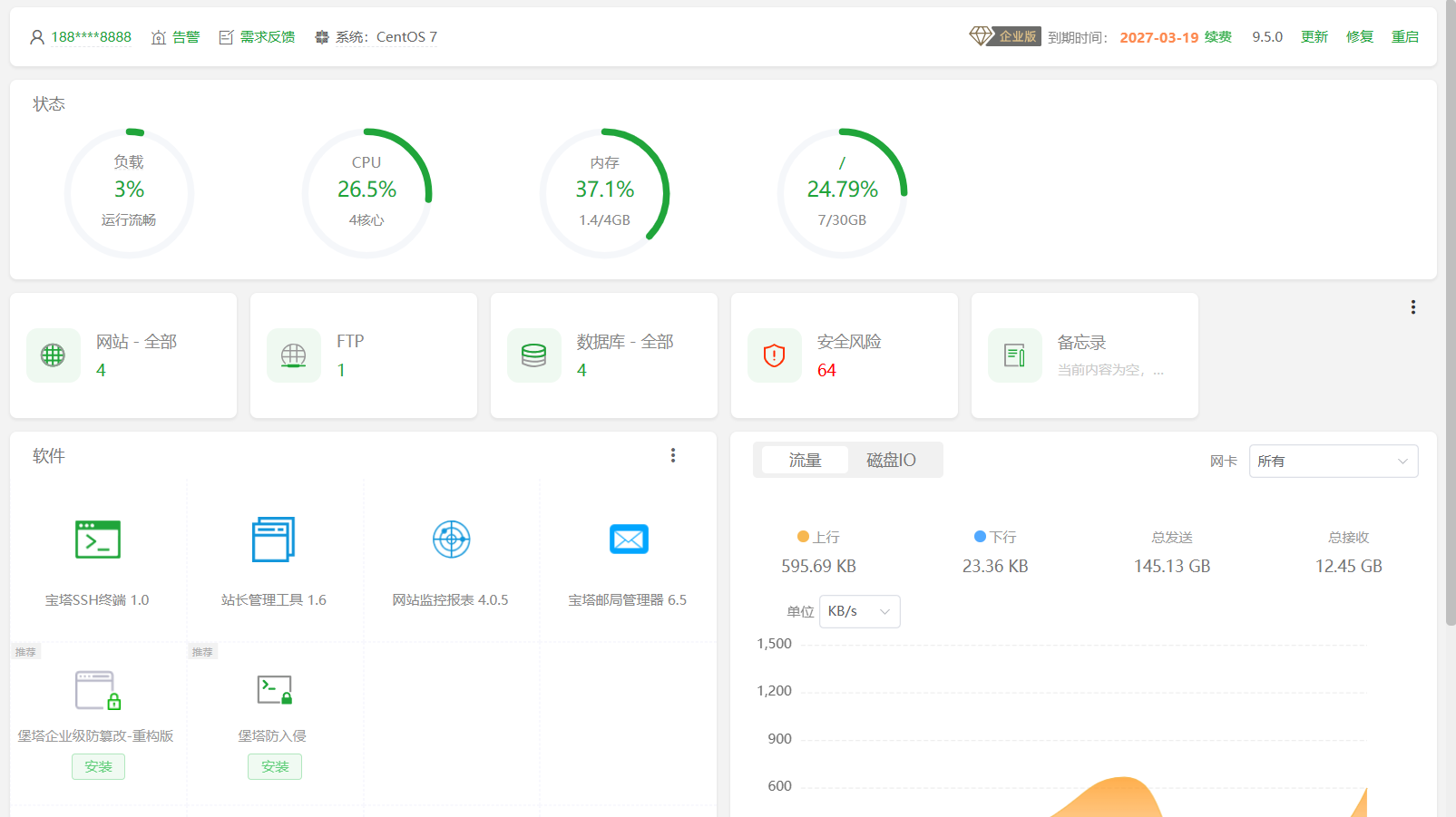Click the 负载 3% load gauge

(x=129, y=192)
